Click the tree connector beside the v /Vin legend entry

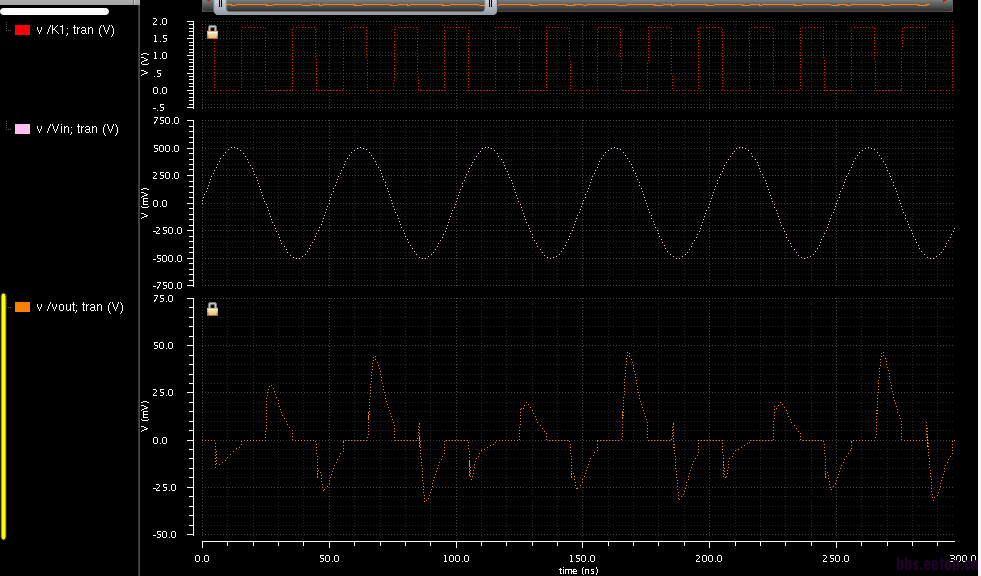(8, 127)
